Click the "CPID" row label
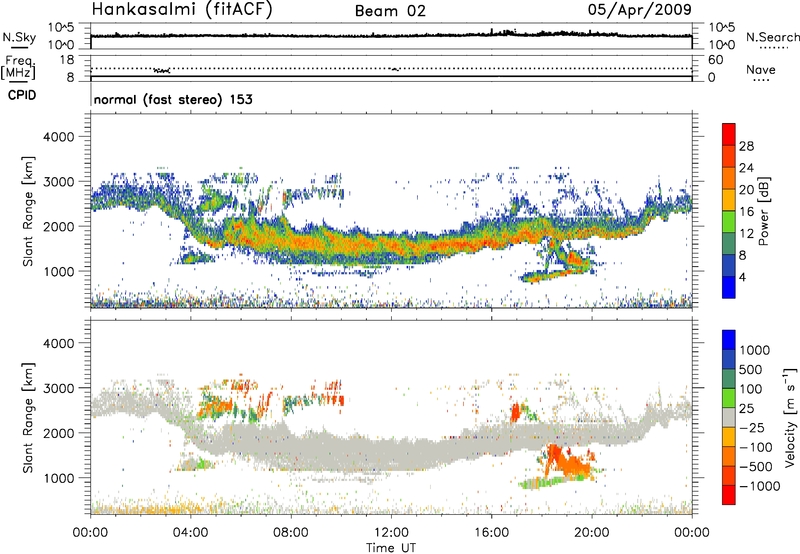Image resolution: width=800 pixels, height=554 pixels. tap(22, 95)
